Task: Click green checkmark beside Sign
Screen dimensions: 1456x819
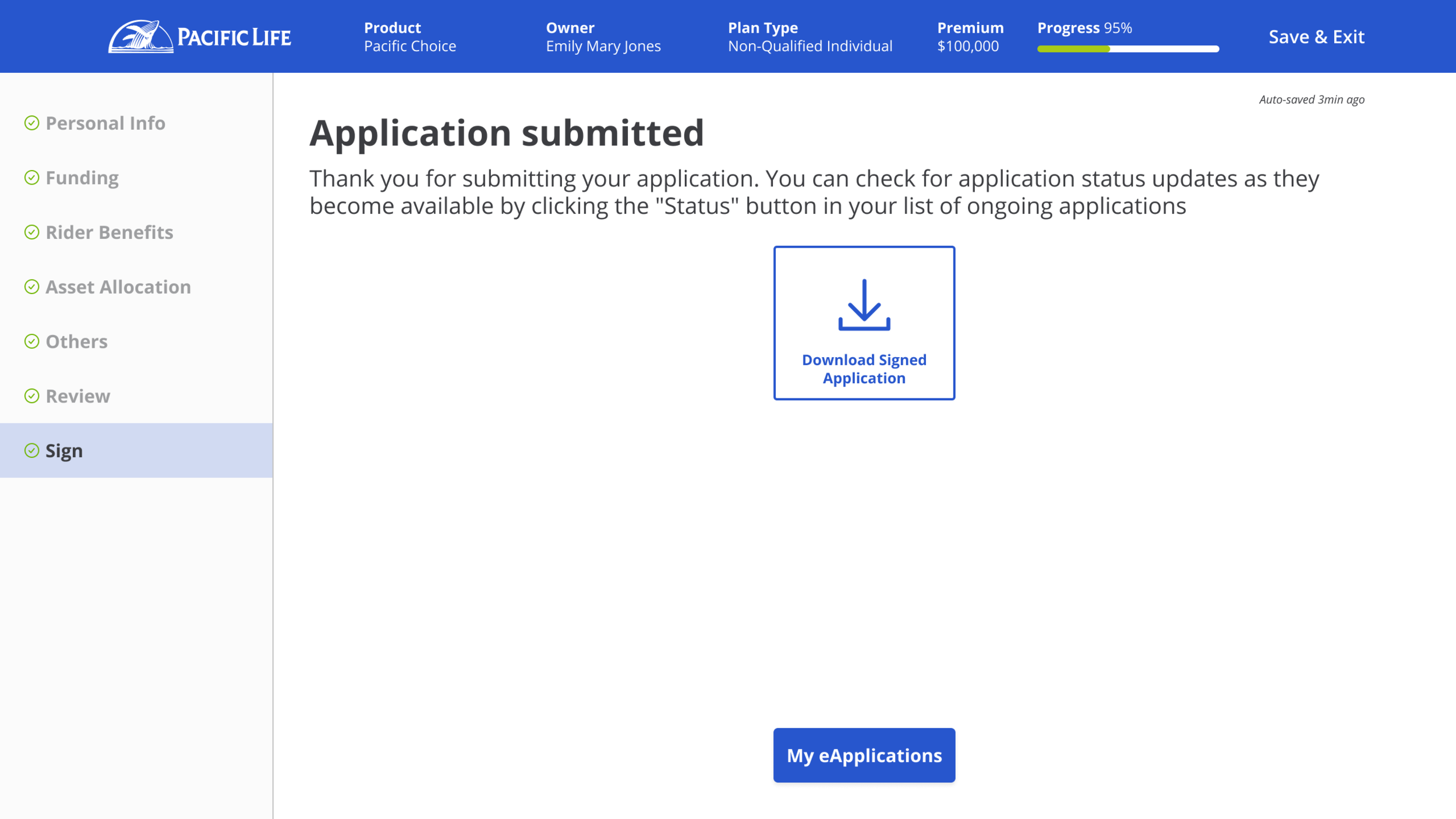Action: tap(32, 451)
